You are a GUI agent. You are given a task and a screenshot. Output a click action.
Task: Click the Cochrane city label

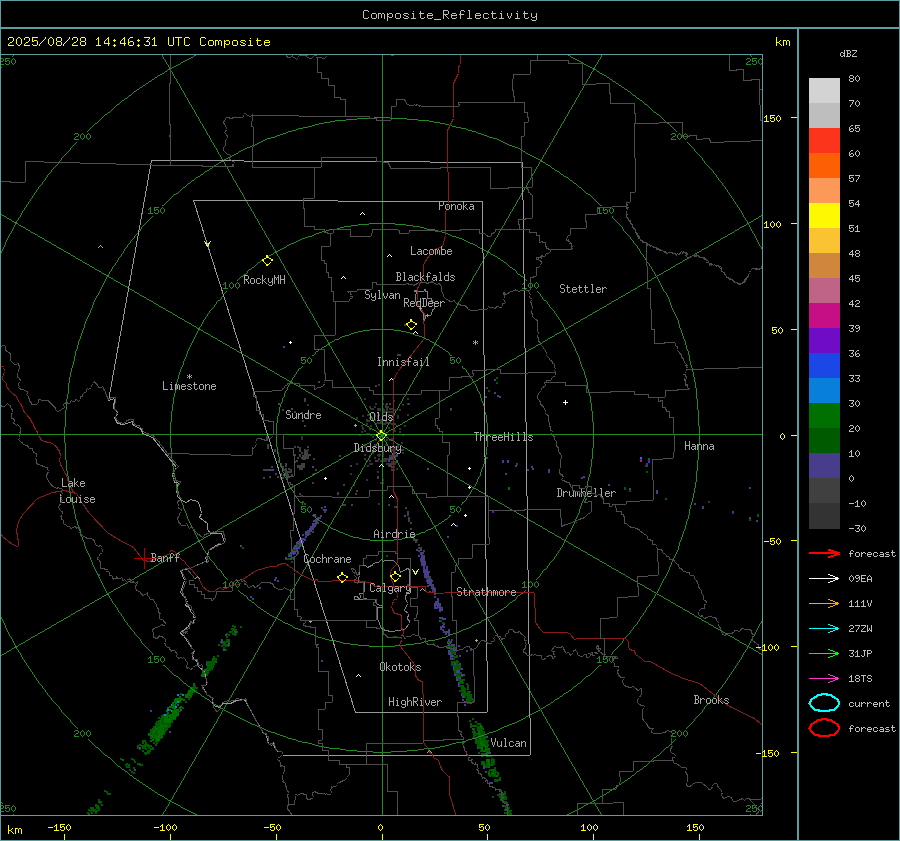pos(327,559)
